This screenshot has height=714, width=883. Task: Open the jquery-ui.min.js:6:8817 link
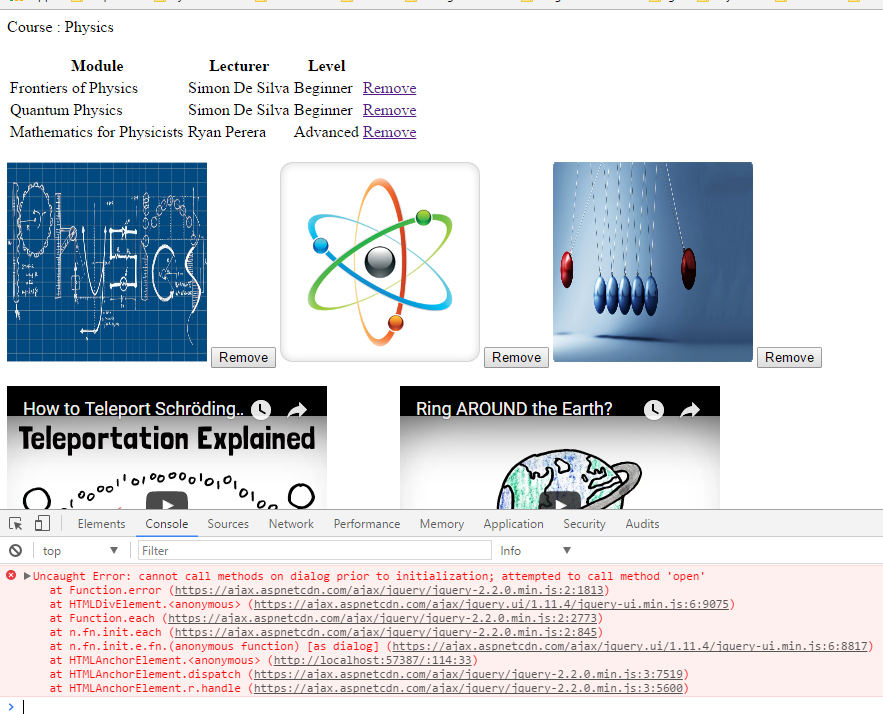coord(630,646)
